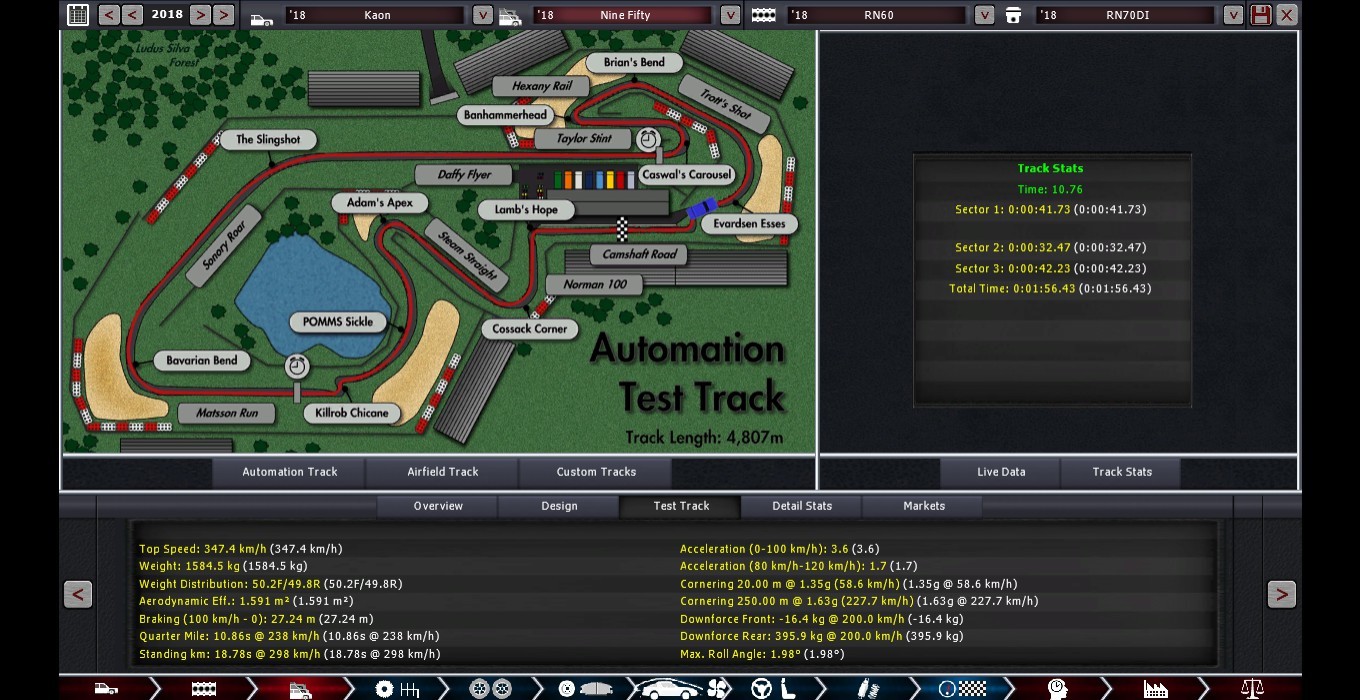Advance year with single right arrow
1360x700 pixels.
click(200, 15)
